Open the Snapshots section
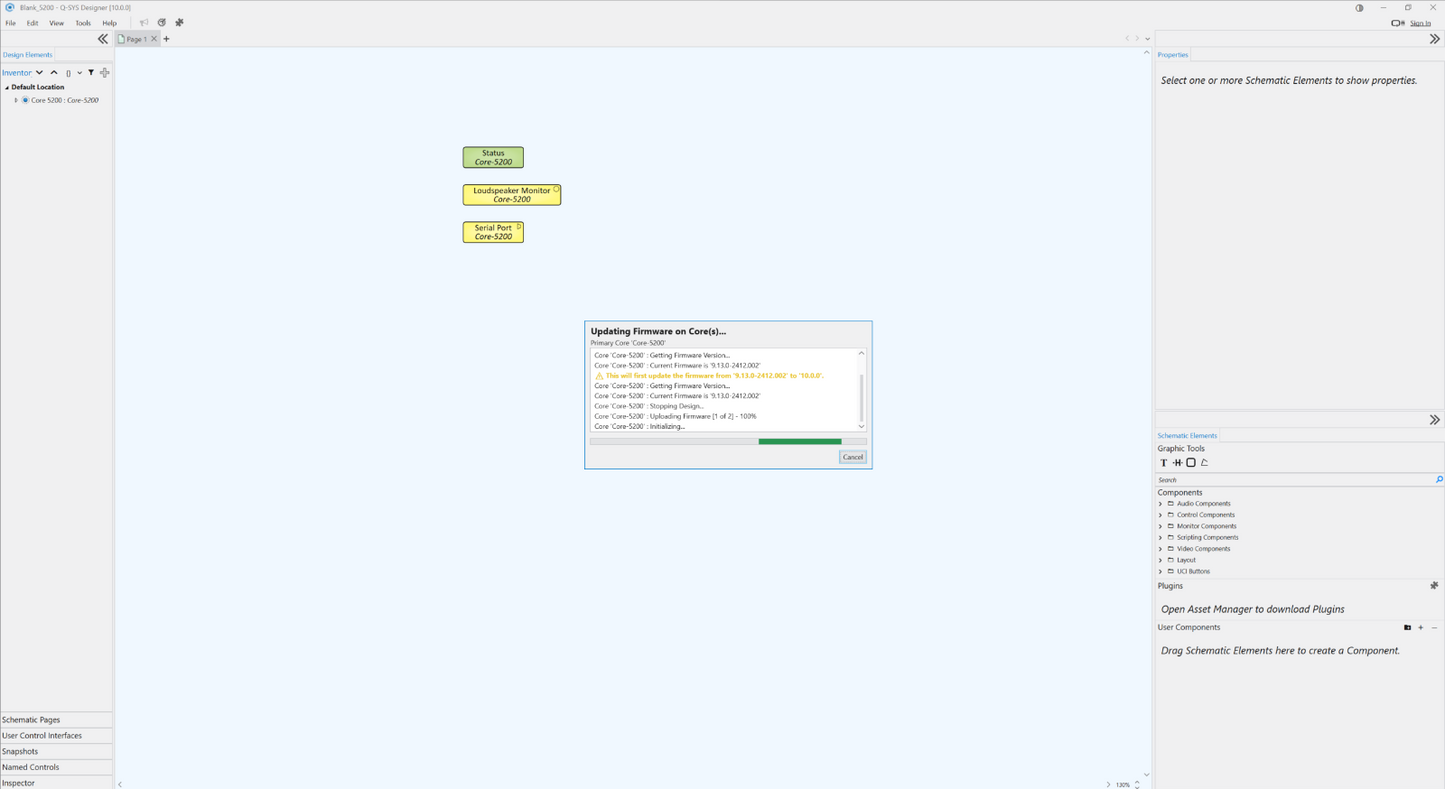Screen dimensions: 1445x789 tap(56, 752)
